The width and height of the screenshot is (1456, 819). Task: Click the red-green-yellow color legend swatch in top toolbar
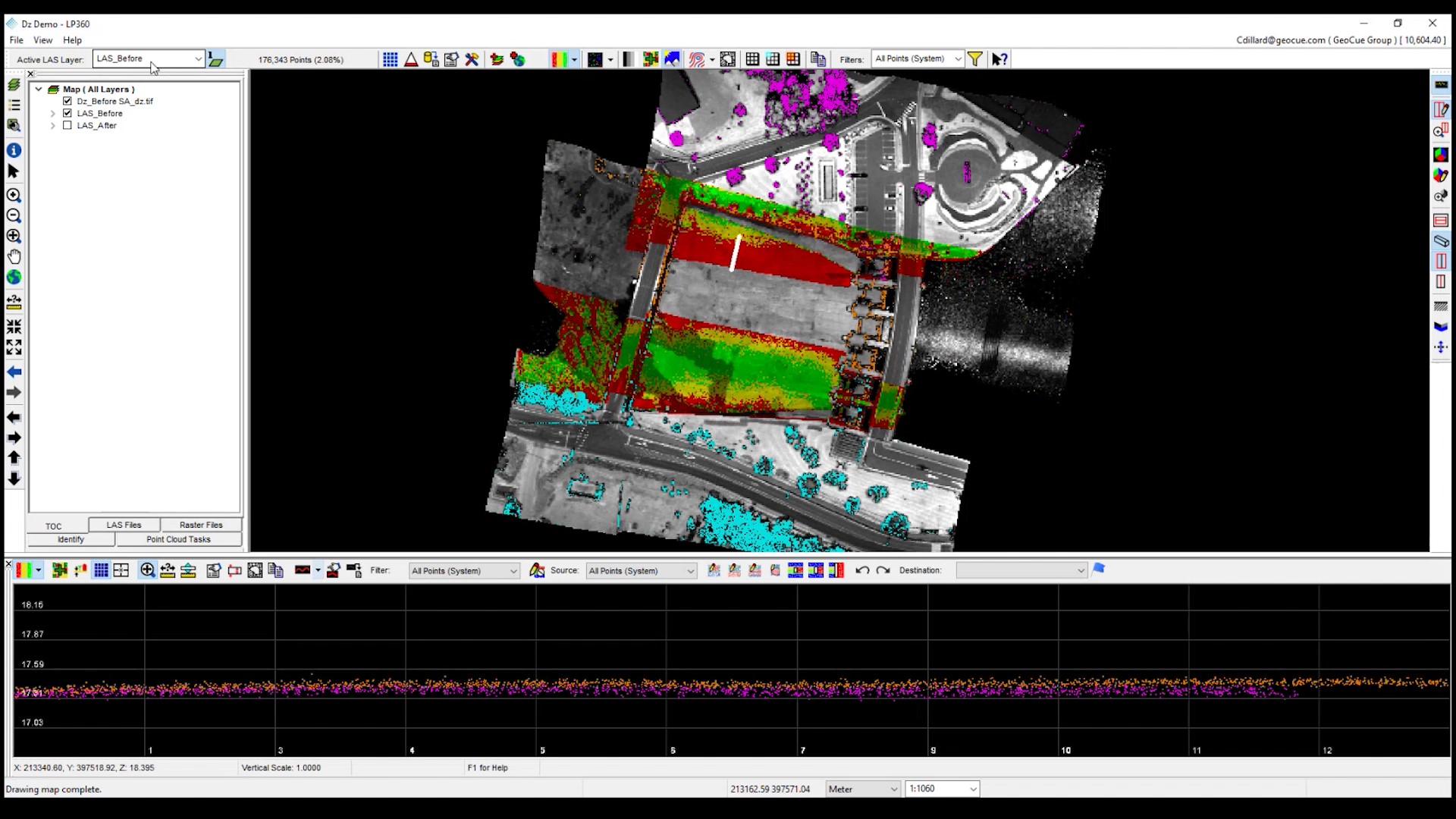click(x=560, y=59)
